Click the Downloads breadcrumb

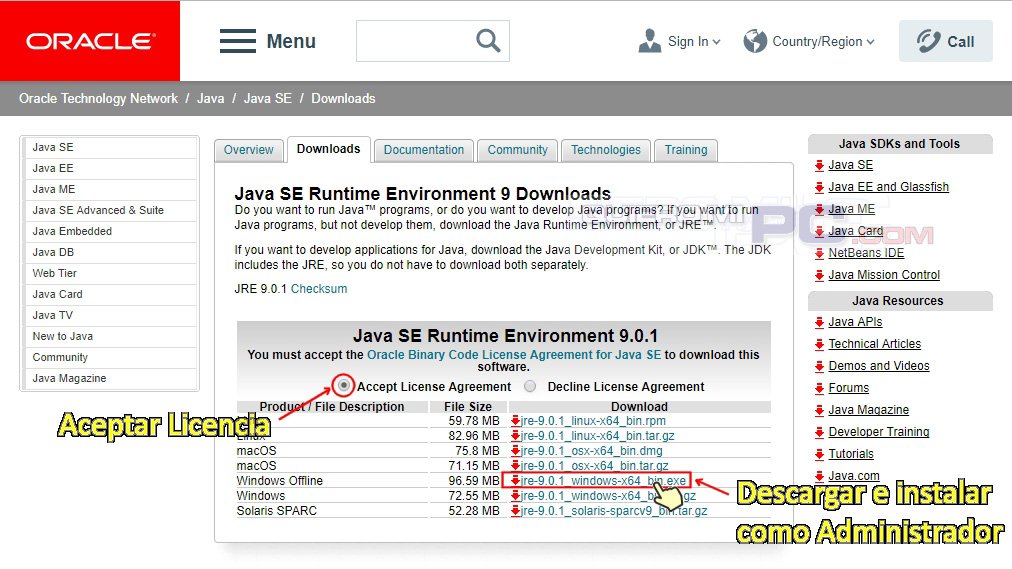point(343,99)
